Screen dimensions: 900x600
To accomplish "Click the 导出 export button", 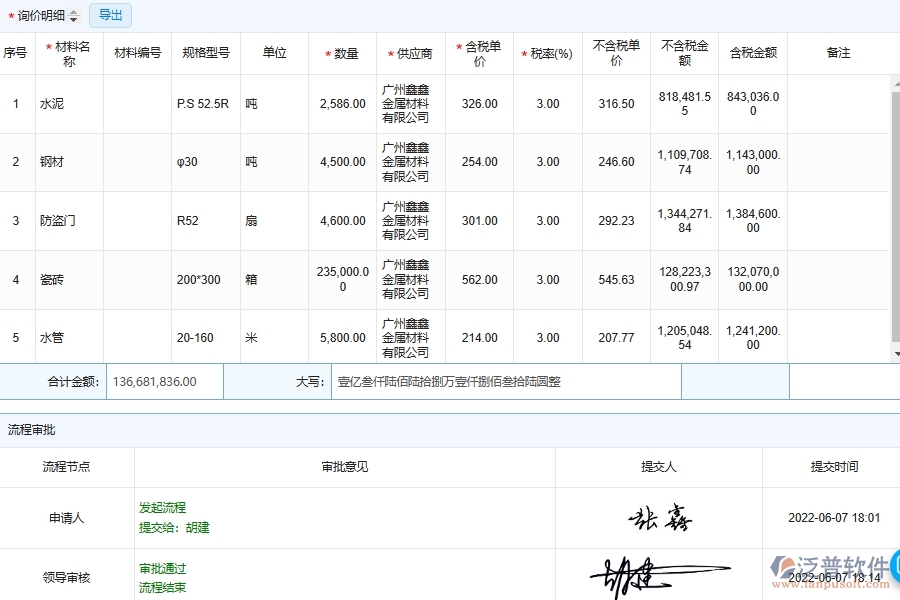I will (x=110, y=15).
